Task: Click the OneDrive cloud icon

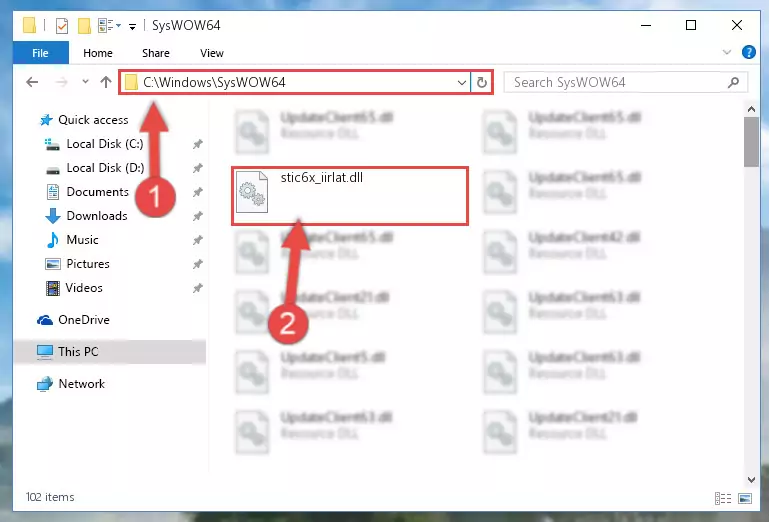Action: point(45,320)
